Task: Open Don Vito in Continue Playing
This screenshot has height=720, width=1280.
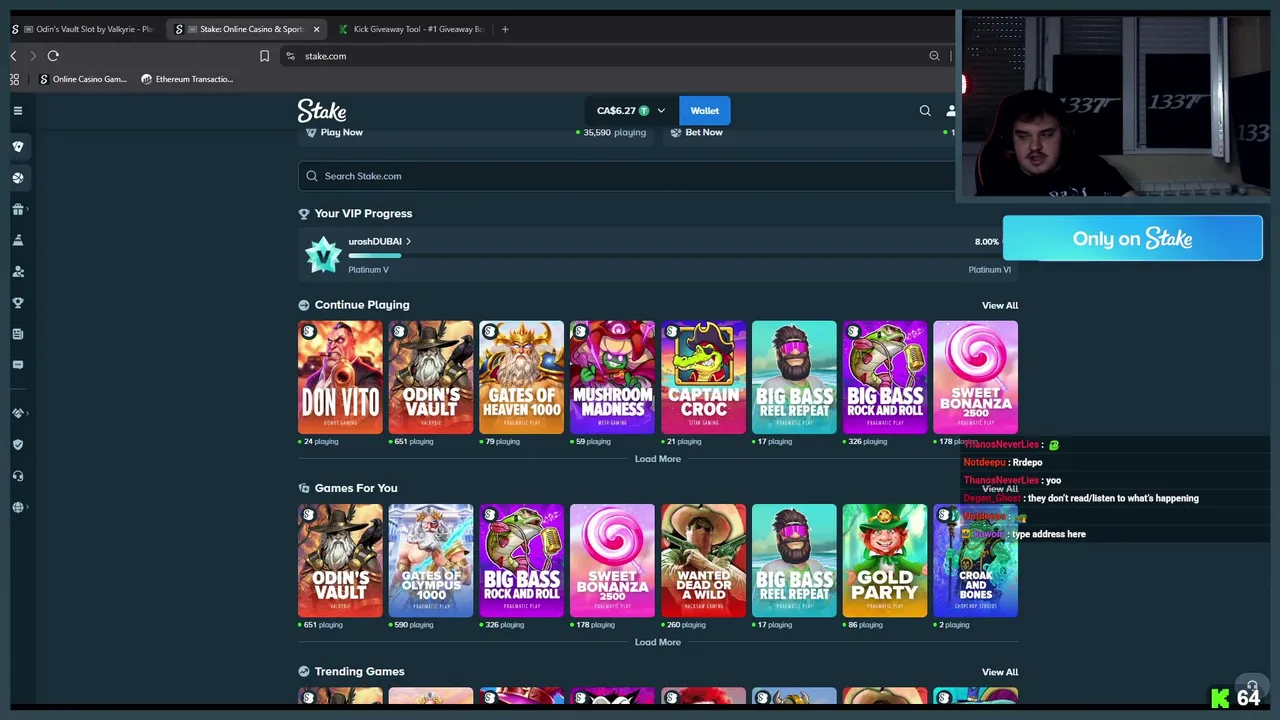Action: [x=340, y=377]
